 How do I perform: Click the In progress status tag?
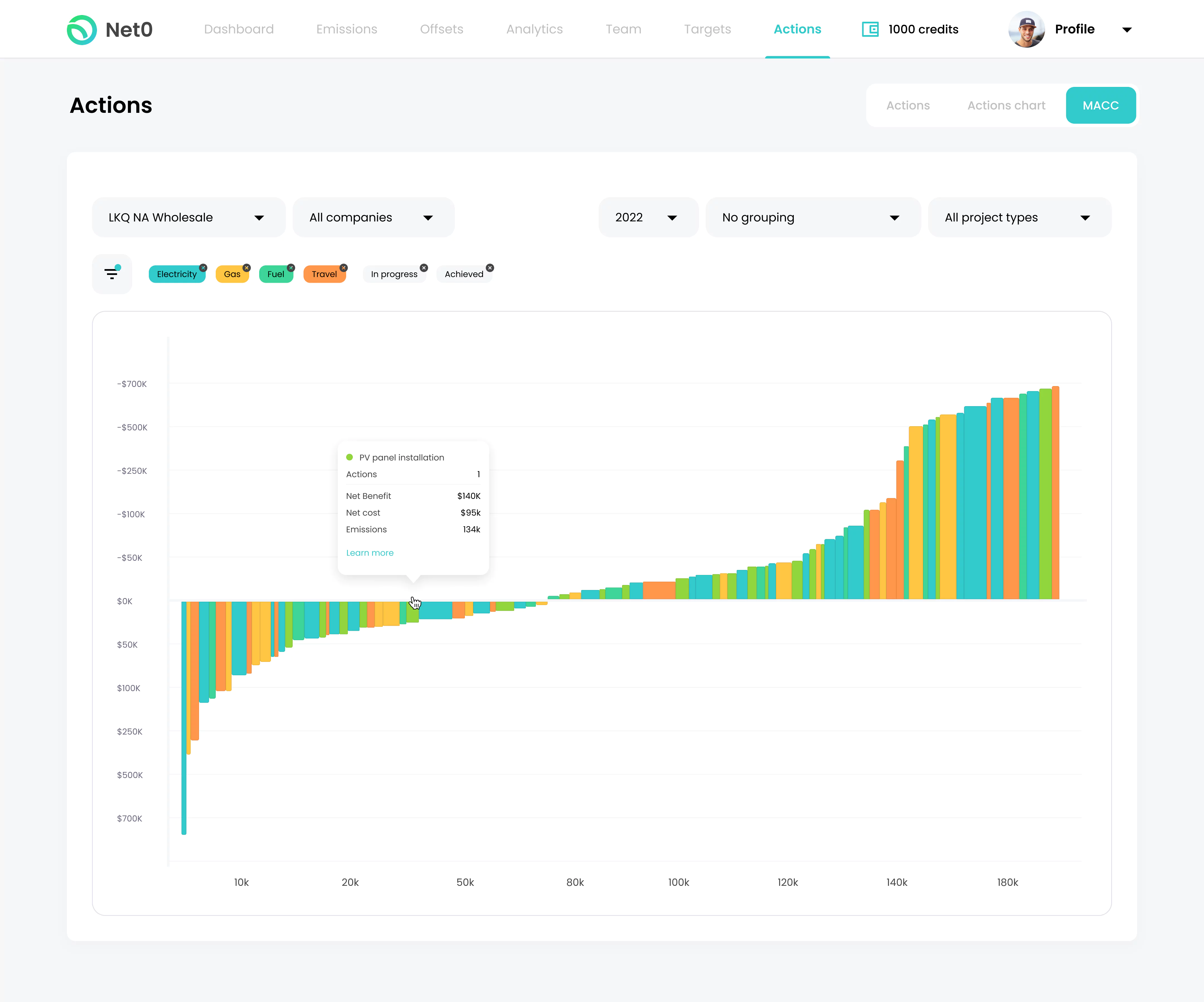click(x=394, y=274)
